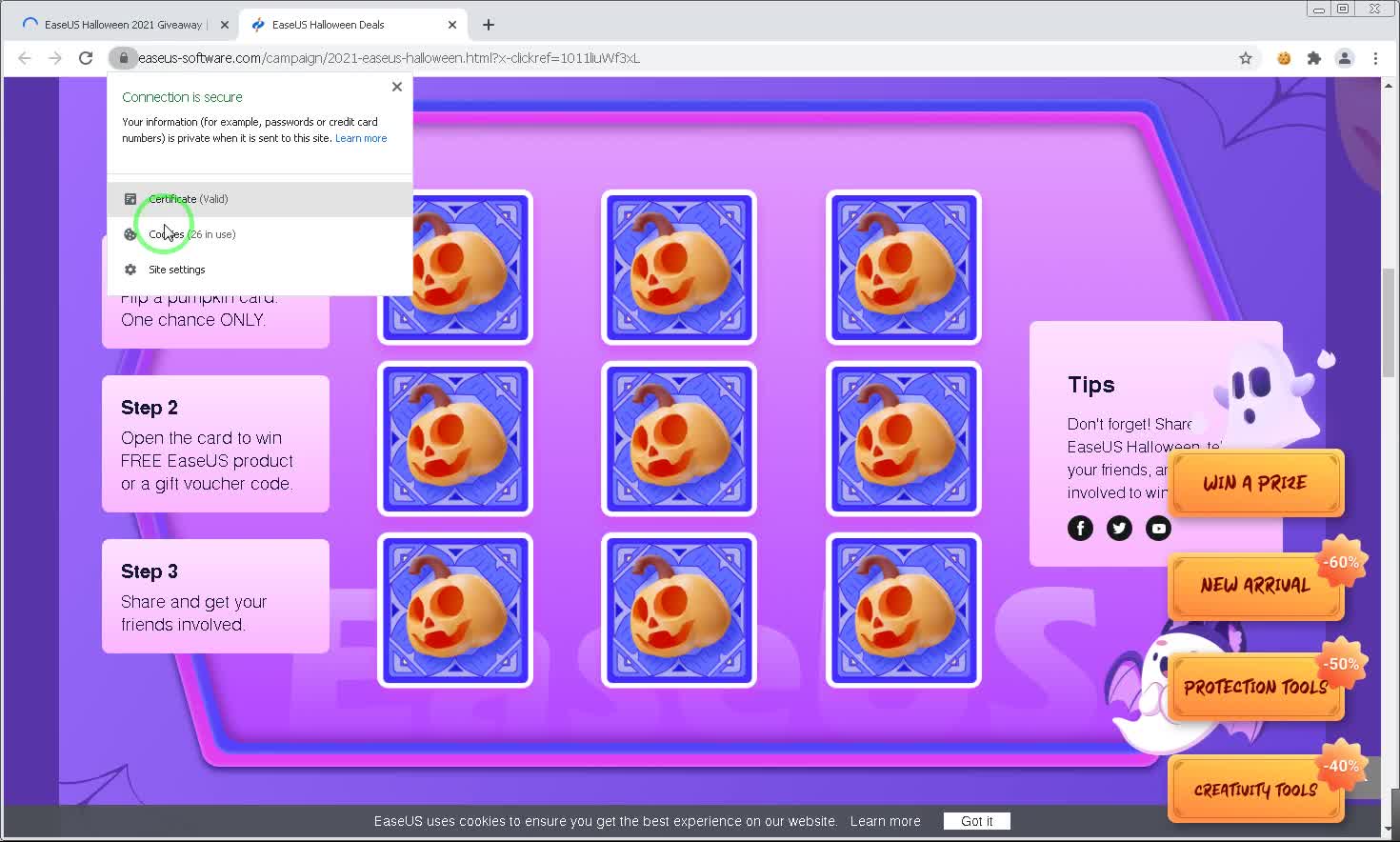Flip the top-right pumpkin card

tap(904, 268)
